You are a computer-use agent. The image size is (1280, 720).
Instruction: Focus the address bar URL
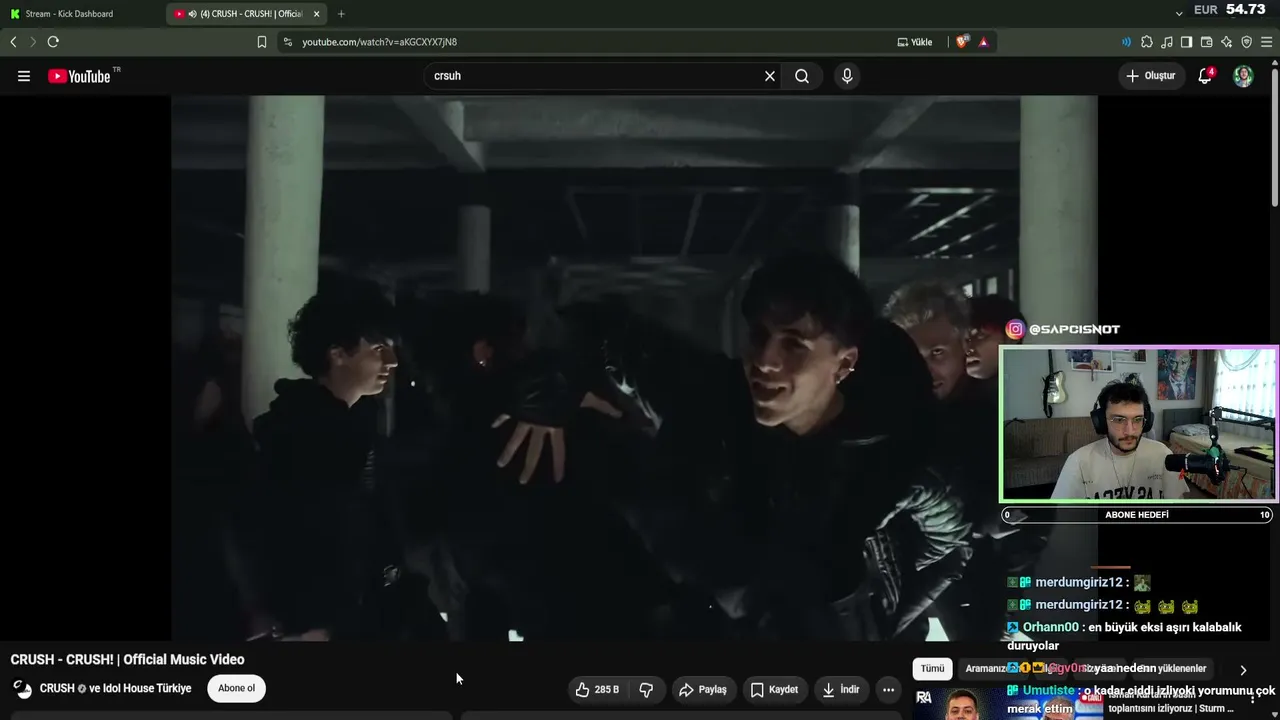380,42
